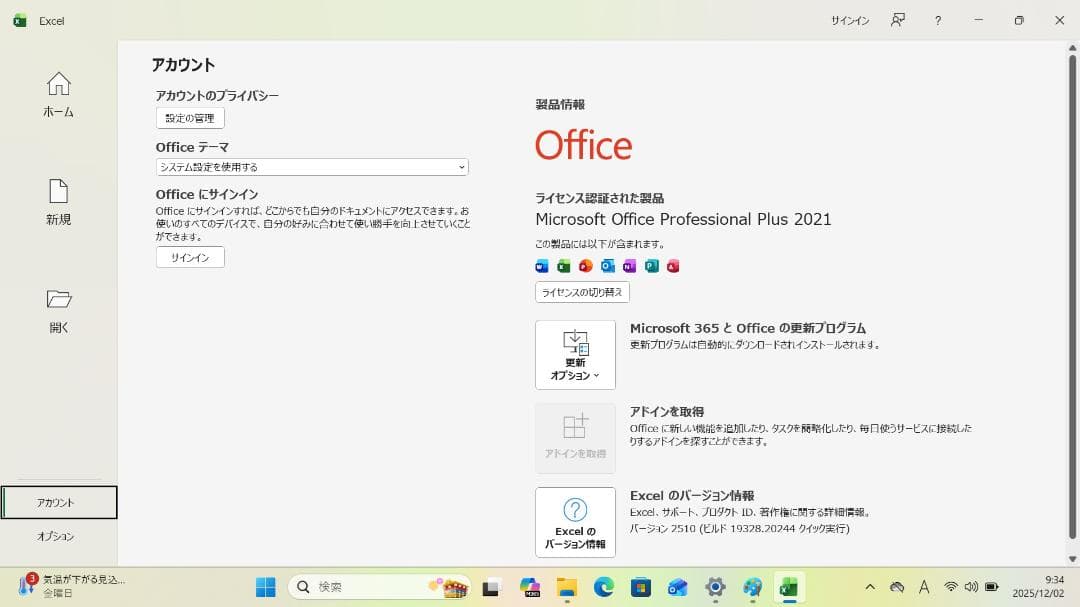Switch to the アカウント tab in the sidebar
Screen dimensions: 1080x607
click(58, 502)
